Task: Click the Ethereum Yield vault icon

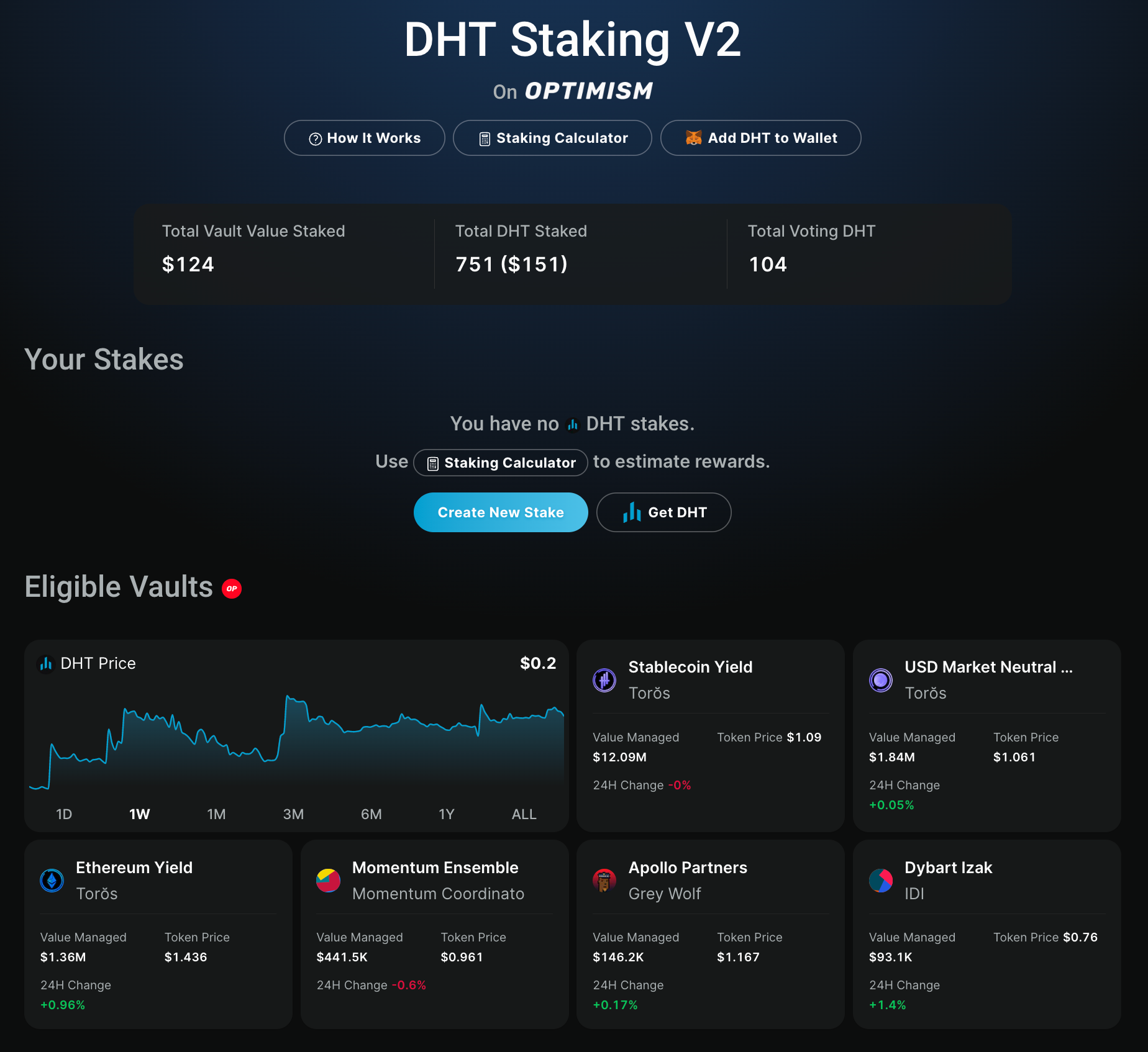Action: pyautogui.click(x=52, y=881)
